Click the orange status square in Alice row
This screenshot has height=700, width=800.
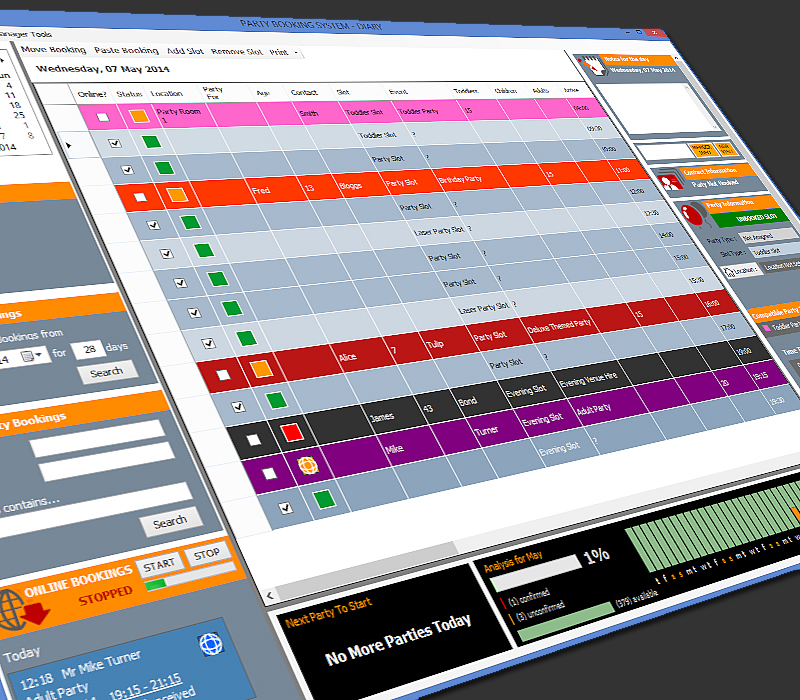coord(261,369)
